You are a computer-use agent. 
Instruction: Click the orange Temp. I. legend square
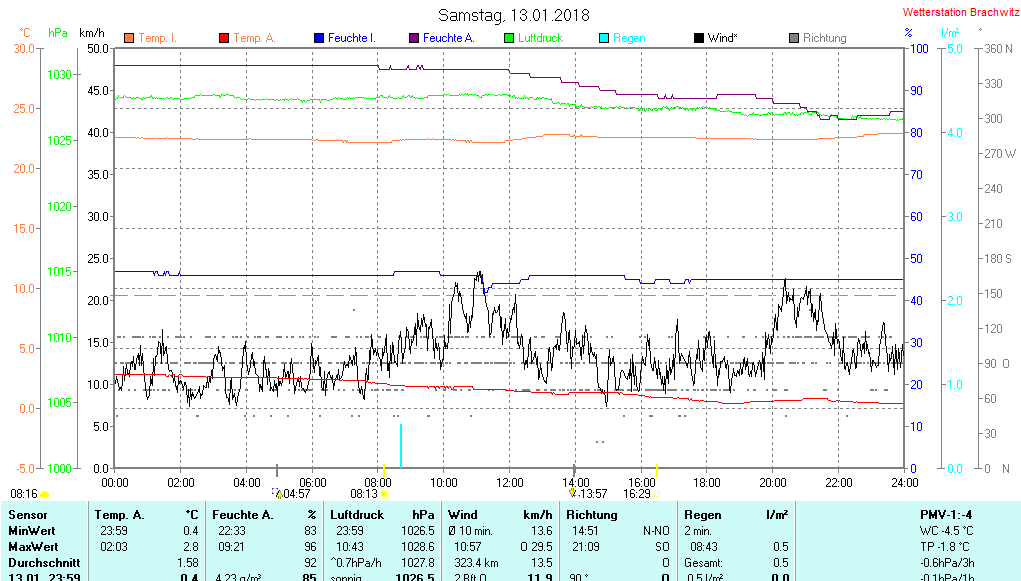pyautogui.click(x=129, y=38)
